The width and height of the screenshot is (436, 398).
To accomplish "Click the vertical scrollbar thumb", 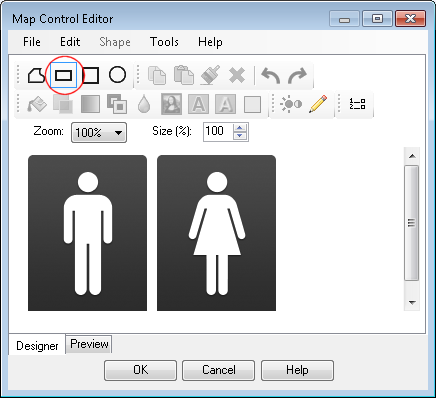I will [x=412, y=223].
